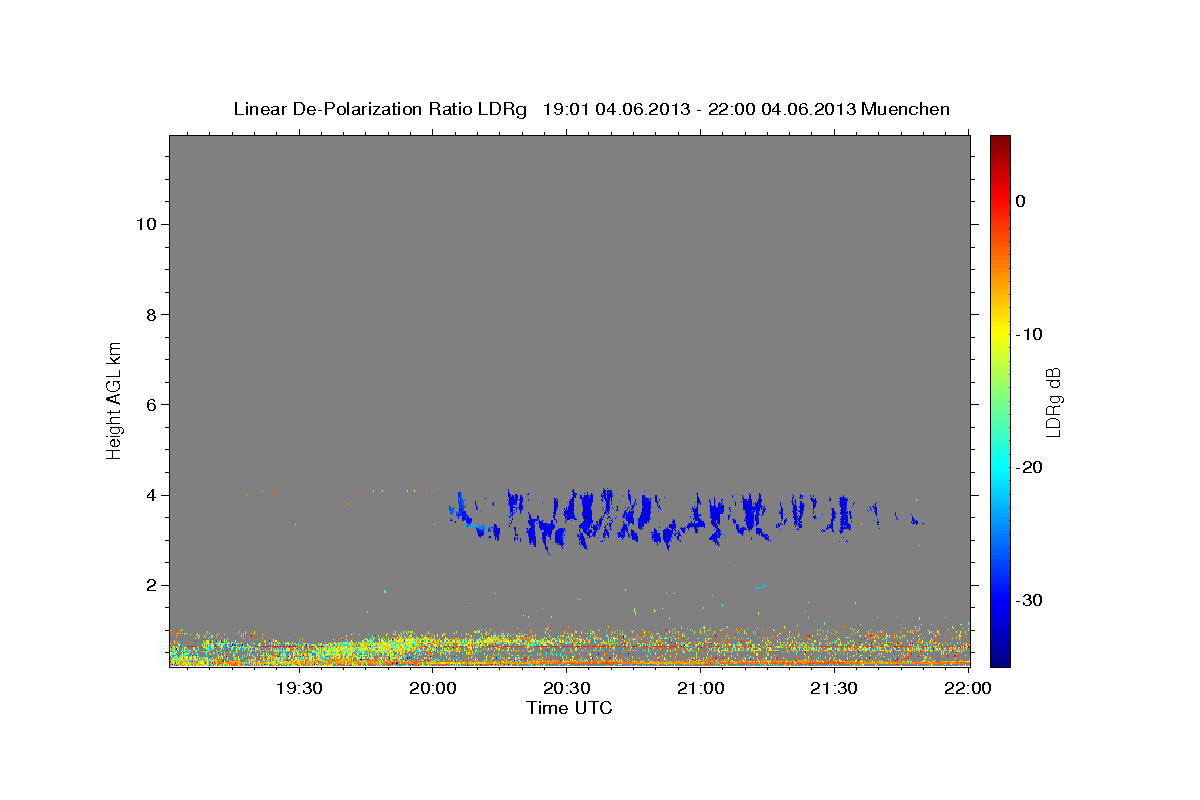Click the 21:00 time tick label

[700, 688]
